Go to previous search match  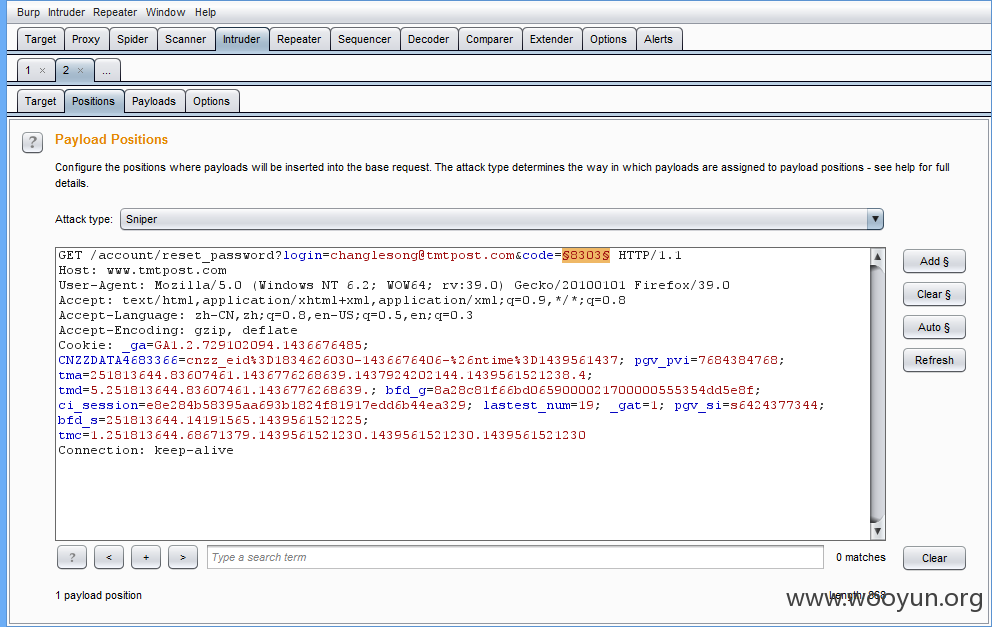pyautogui.click(x=109, y=557)
